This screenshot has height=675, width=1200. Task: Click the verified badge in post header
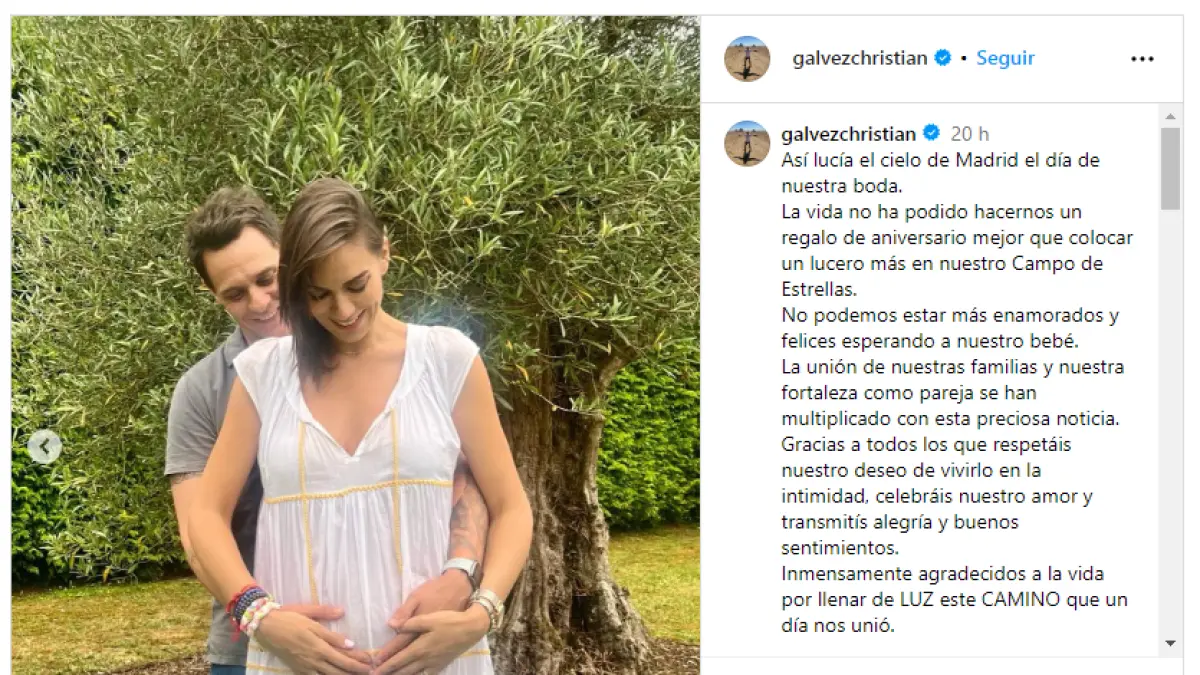942,58
